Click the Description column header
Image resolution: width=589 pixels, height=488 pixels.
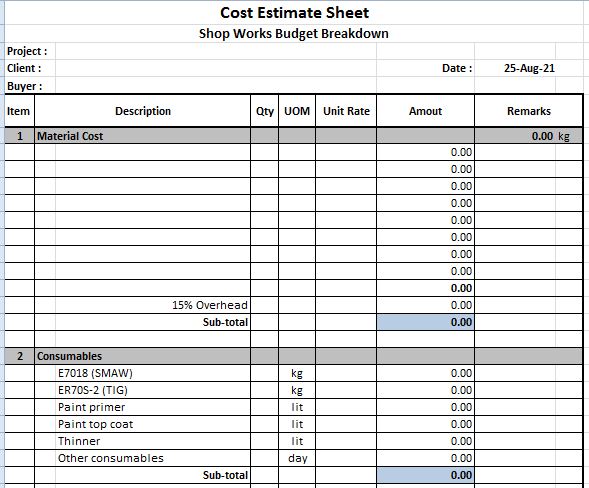tap(143, 111)
